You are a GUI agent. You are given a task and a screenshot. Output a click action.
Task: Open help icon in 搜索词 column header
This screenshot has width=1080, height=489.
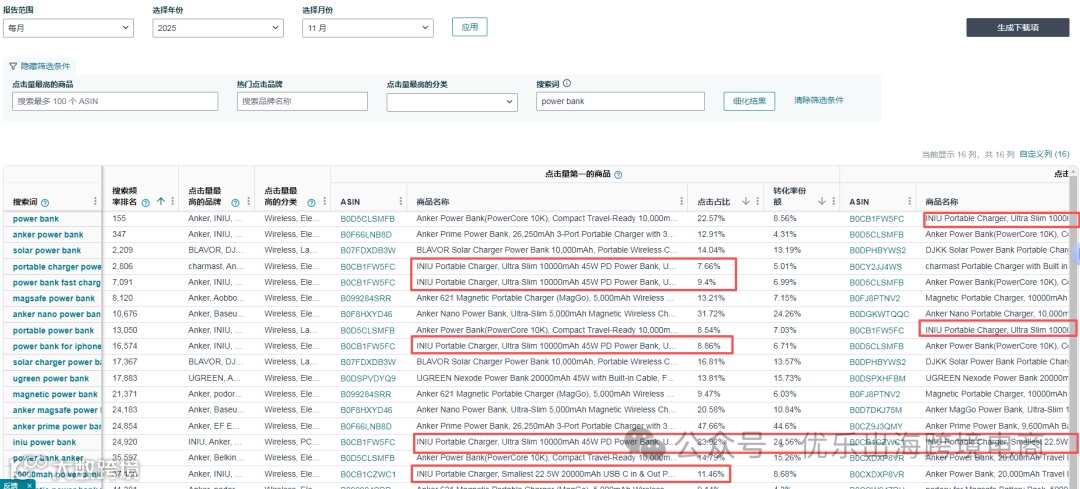[45, 202]
